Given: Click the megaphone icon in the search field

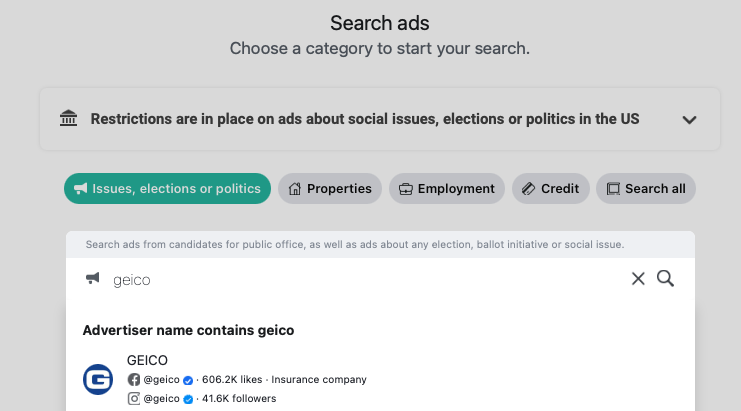Looking at the screenshot, I should tap(93, 279).
